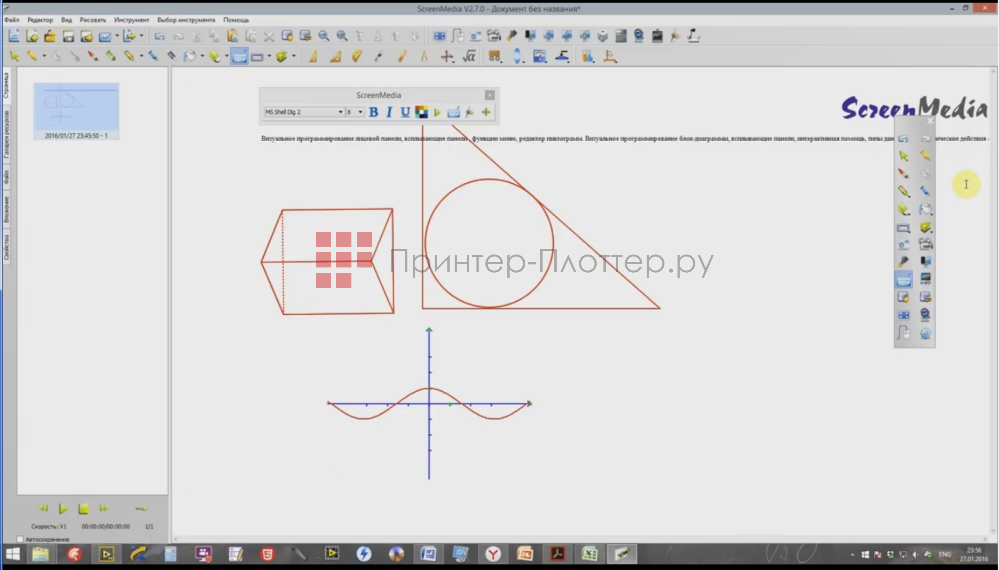The height and width of the screenshot is (570, 1000).
Task: Open the Рисовать menu
Action: click(x=92, y=20)
